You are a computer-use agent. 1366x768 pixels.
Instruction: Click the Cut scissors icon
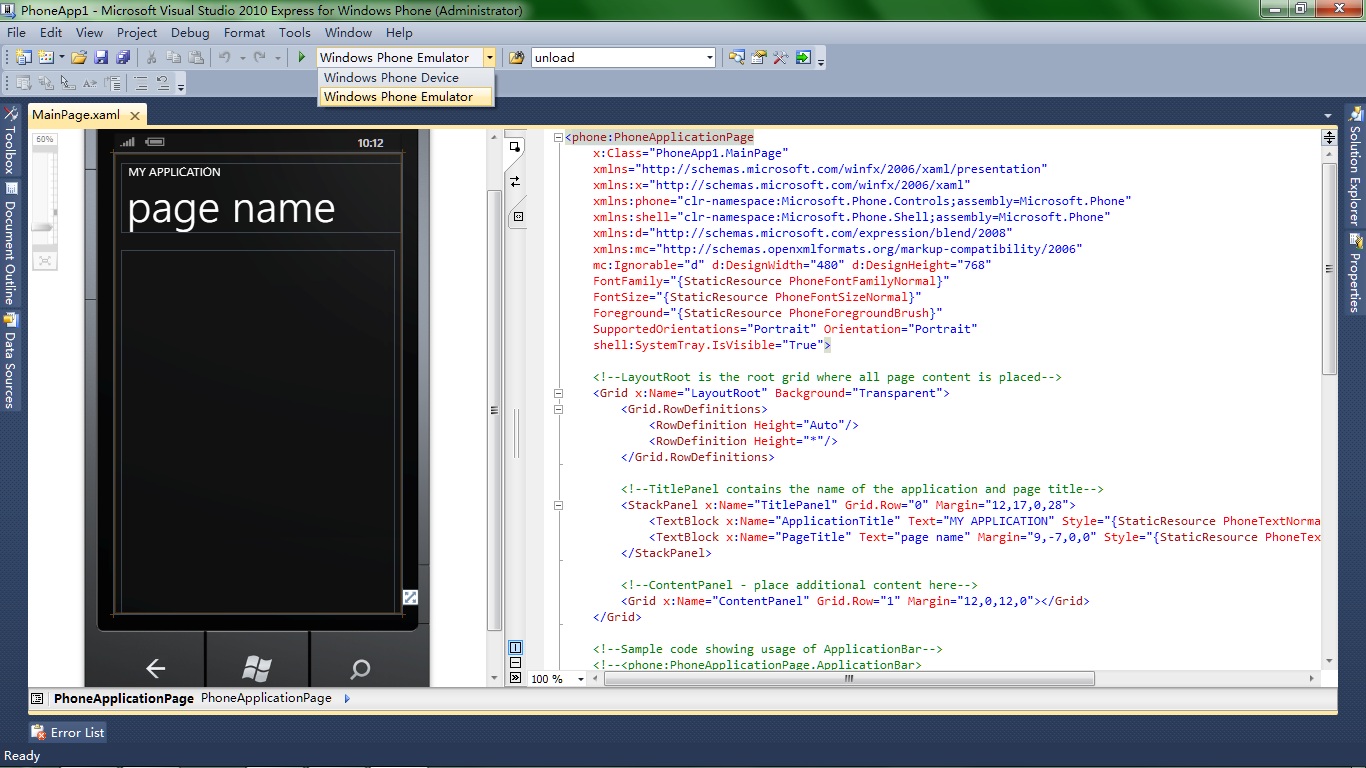tap(152, 57)
